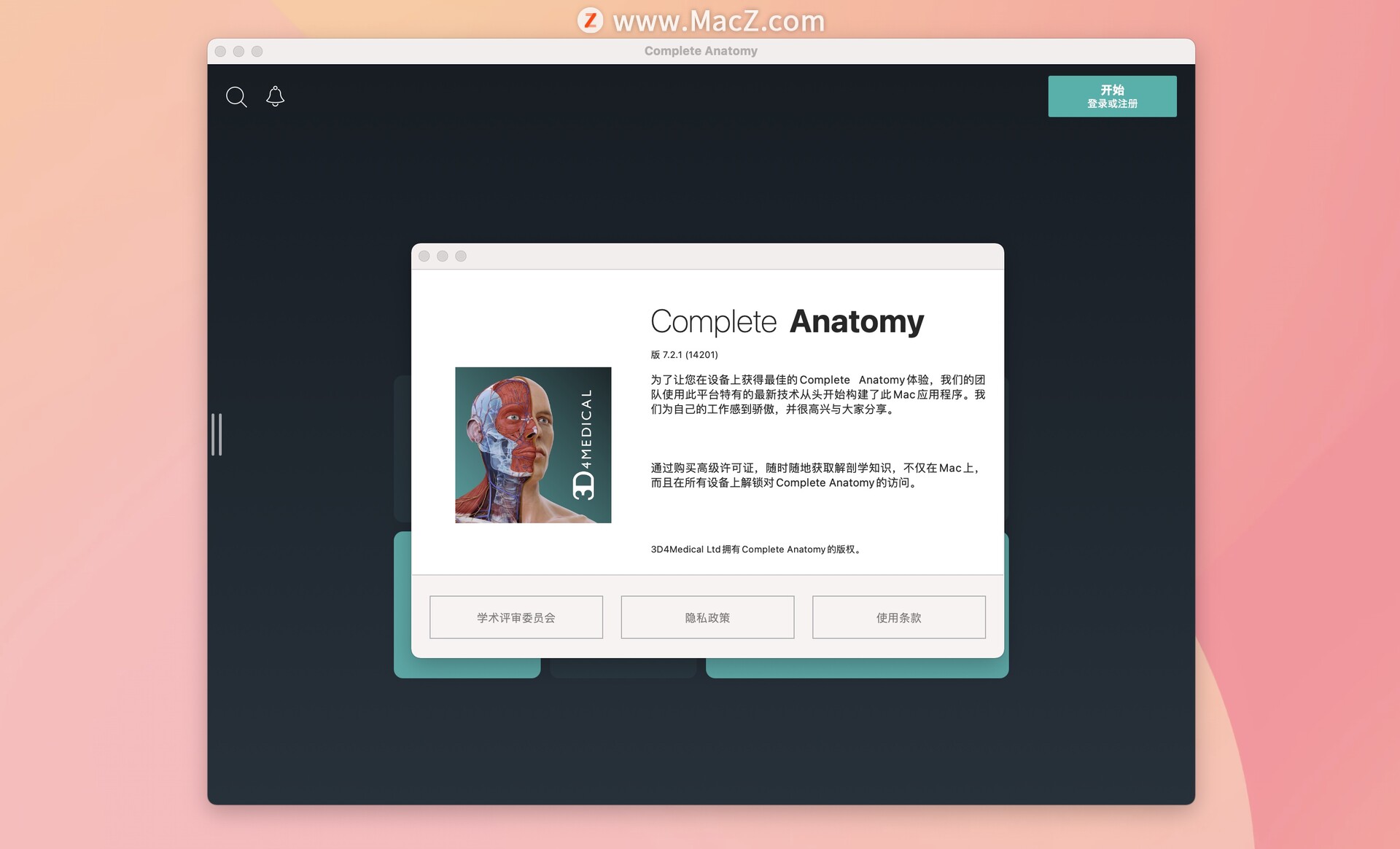Click the 开始 登录或注册 button

(1112, 96)
